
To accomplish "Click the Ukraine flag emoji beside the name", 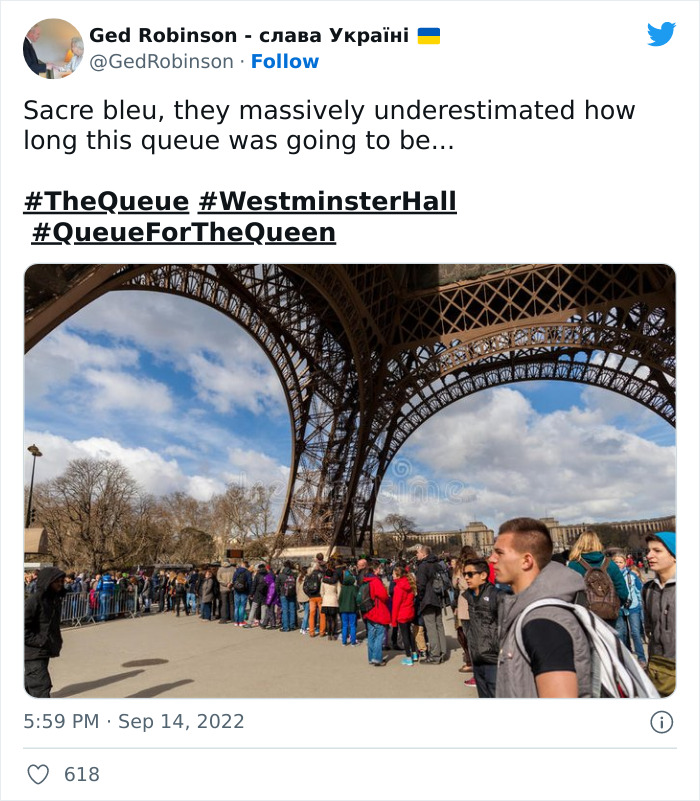I will [x=429, y=36].
